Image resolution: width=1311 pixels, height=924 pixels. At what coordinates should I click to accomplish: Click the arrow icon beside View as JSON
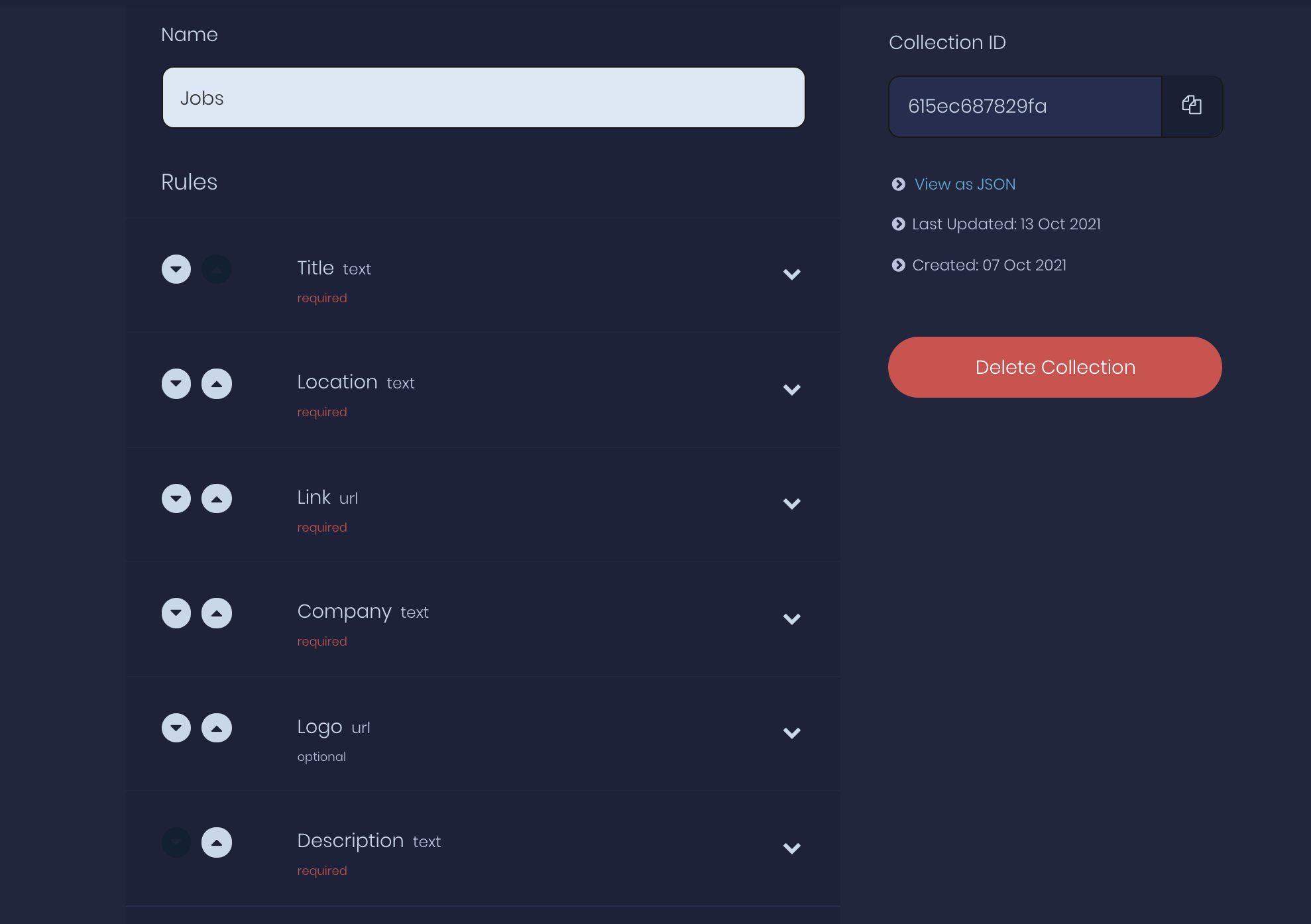898,184
